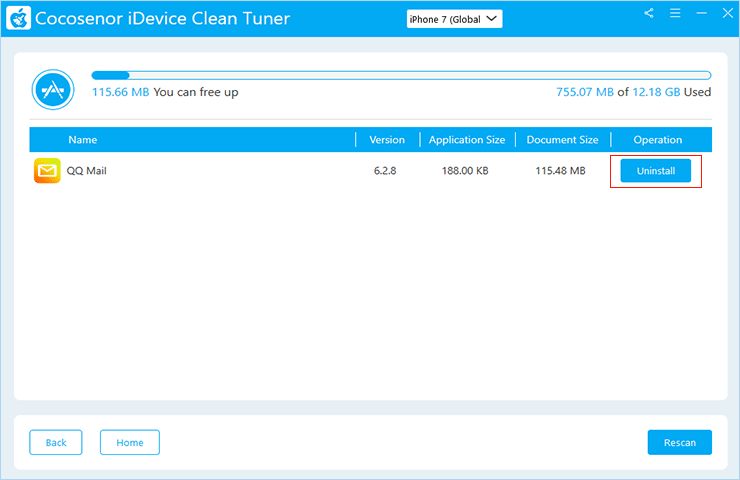Sort by the Name column header
The width and height of the screenshot is (740, 480).
click(x=83, y=140)
